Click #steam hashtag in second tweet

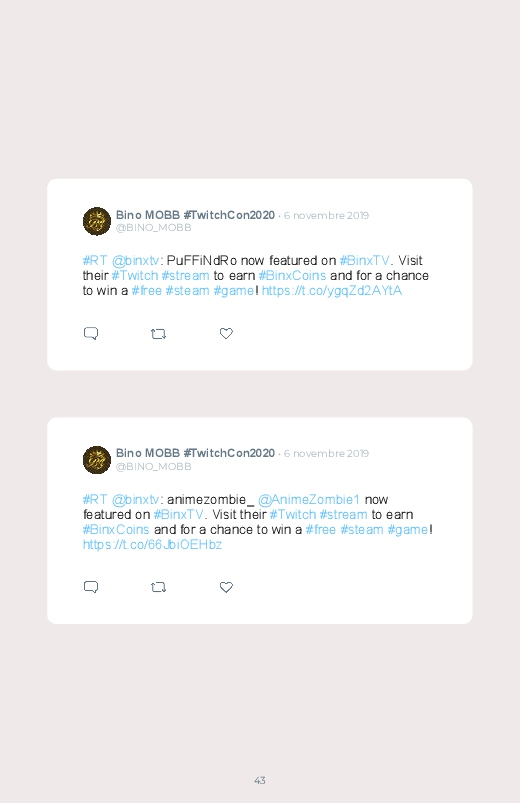click(362, 530)
